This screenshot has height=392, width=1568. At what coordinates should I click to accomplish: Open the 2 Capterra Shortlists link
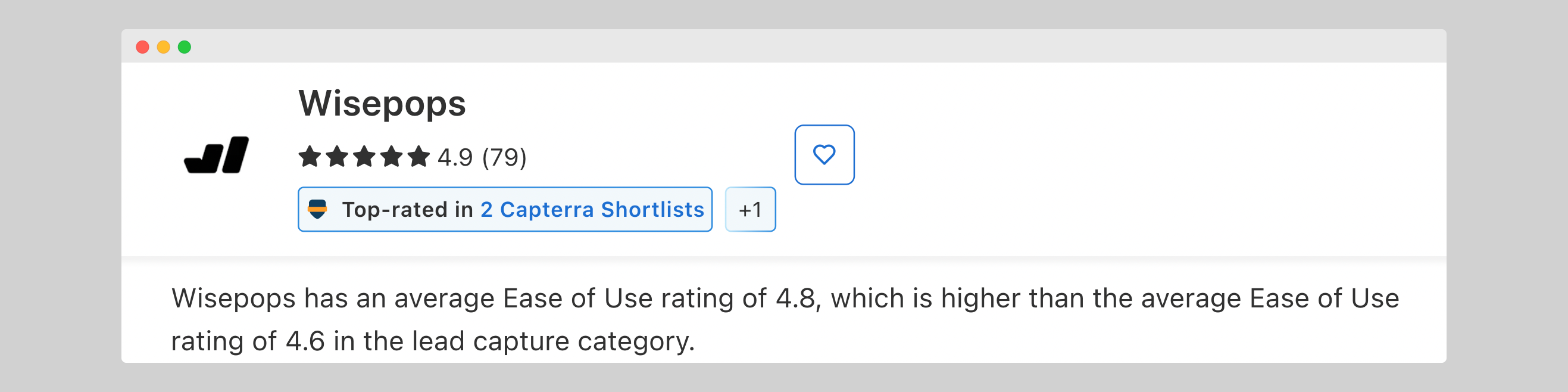(592, 209)
